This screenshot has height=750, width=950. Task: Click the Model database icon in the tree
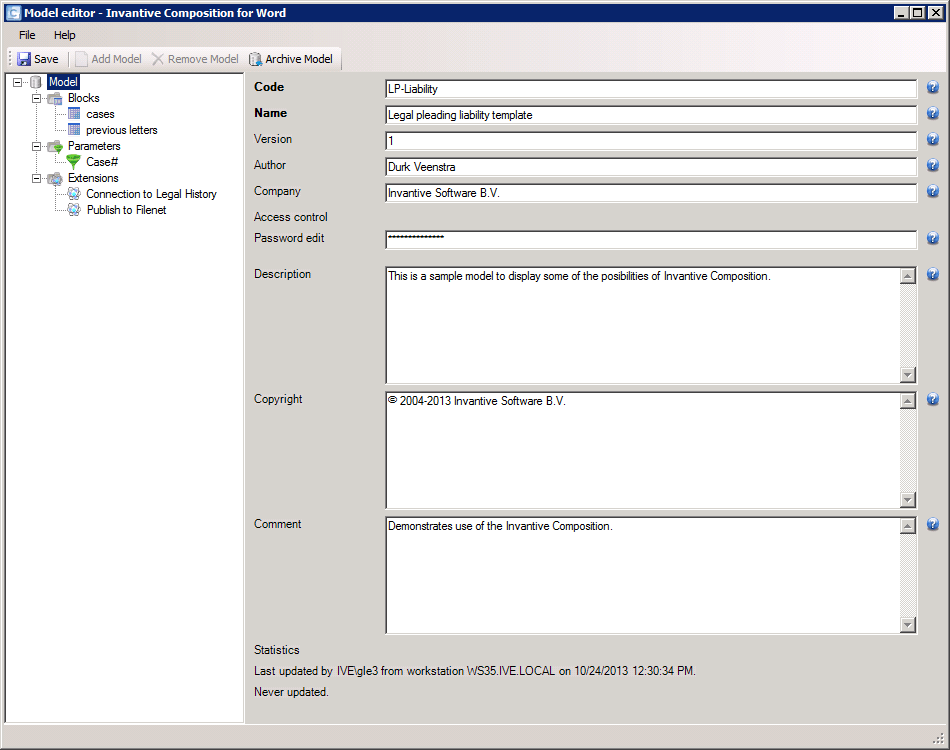36,82
